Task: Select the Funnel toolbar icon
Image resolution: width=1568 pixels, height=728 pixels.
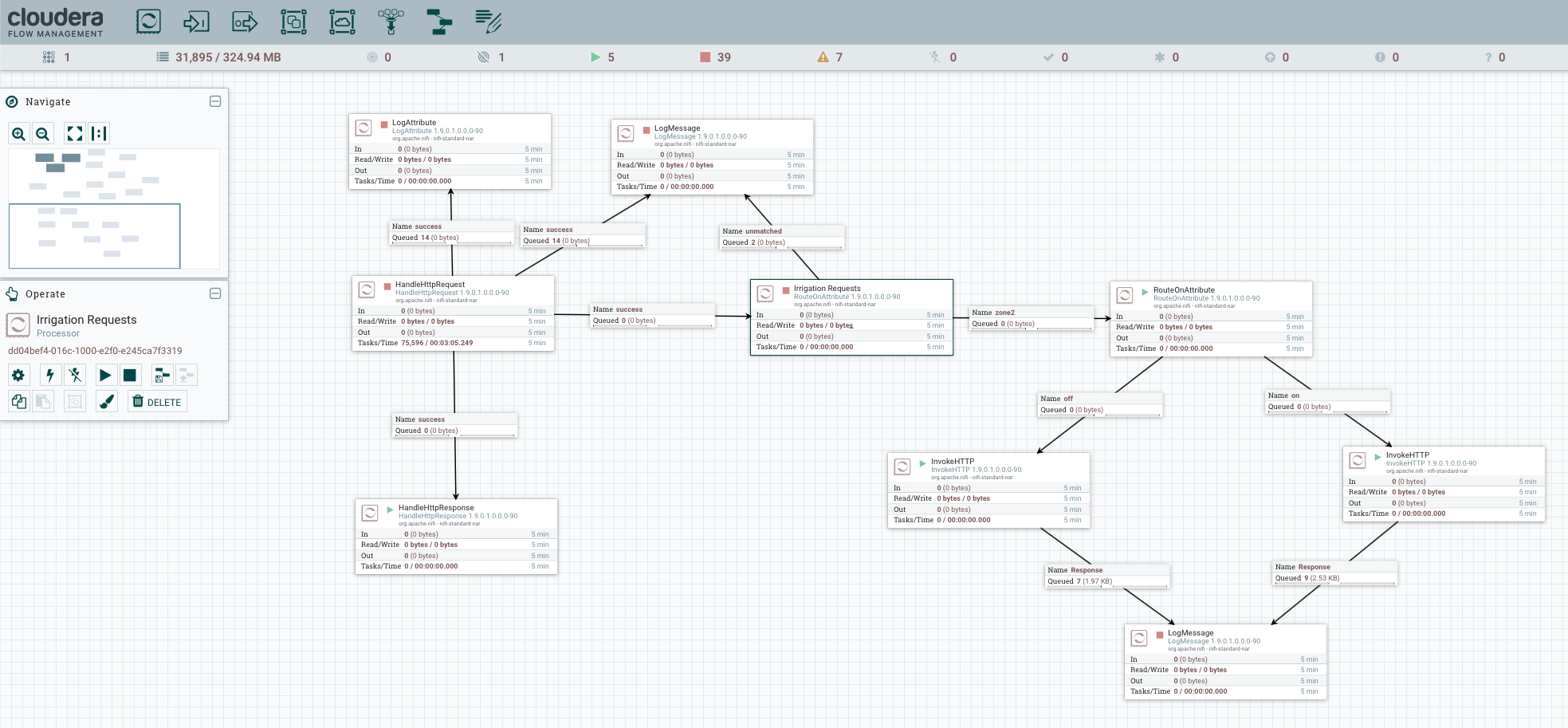Action: [x=391, y=22]
